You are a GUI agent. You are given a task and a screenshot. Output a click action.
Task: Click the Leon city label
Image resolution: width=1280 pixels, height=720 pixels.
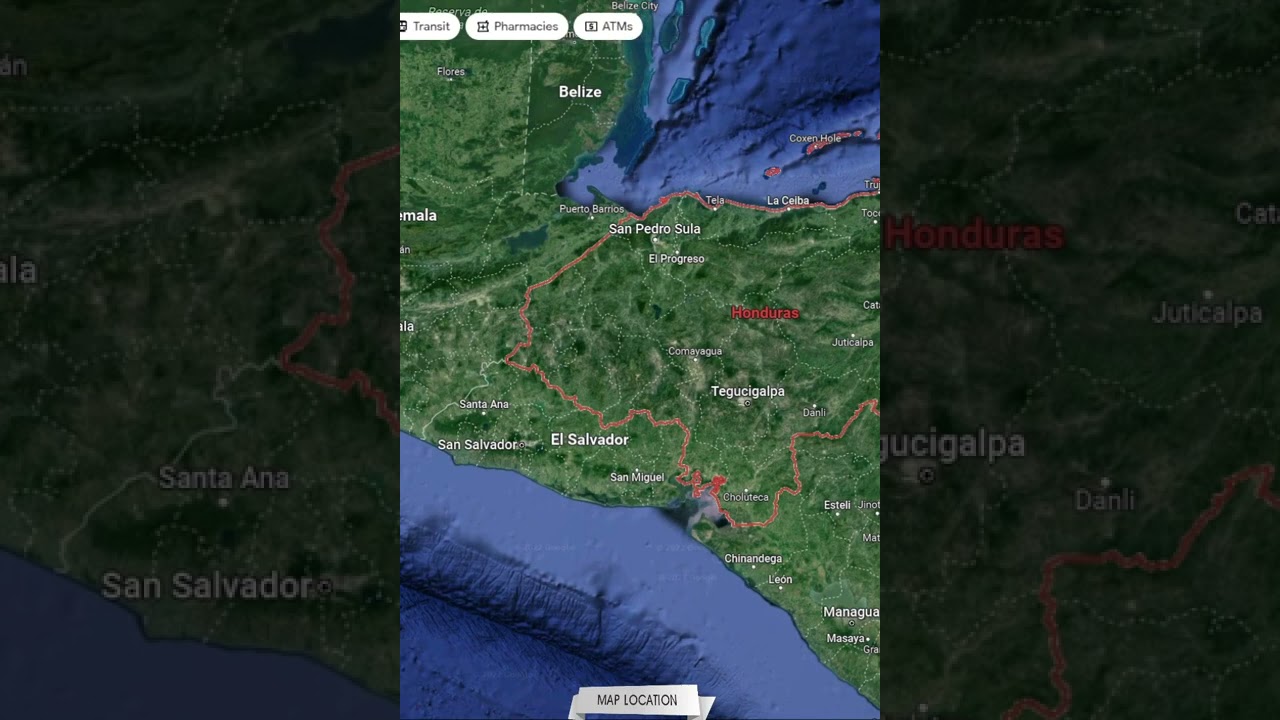click(780, 579)
